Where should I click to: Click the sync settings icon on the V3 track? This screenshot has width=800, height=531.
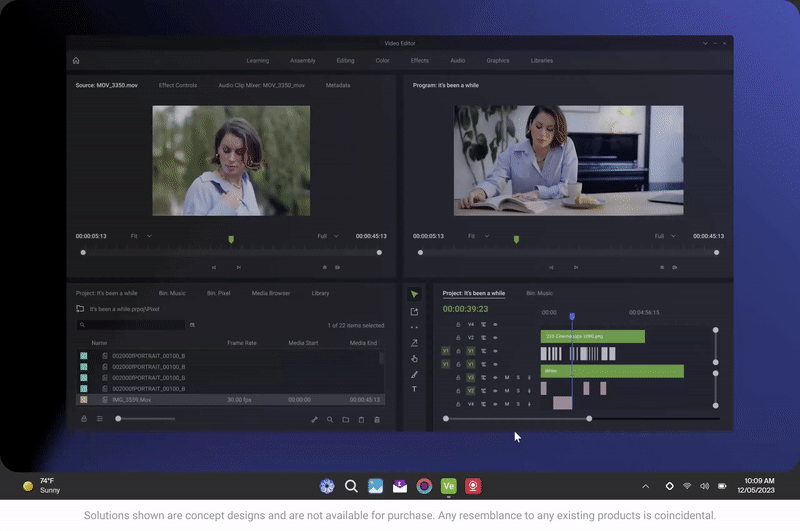click(x=483, y=377)
